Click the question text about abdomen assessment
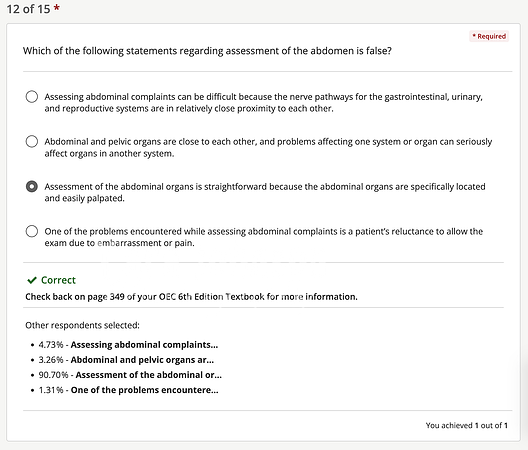 pos(207,51)
